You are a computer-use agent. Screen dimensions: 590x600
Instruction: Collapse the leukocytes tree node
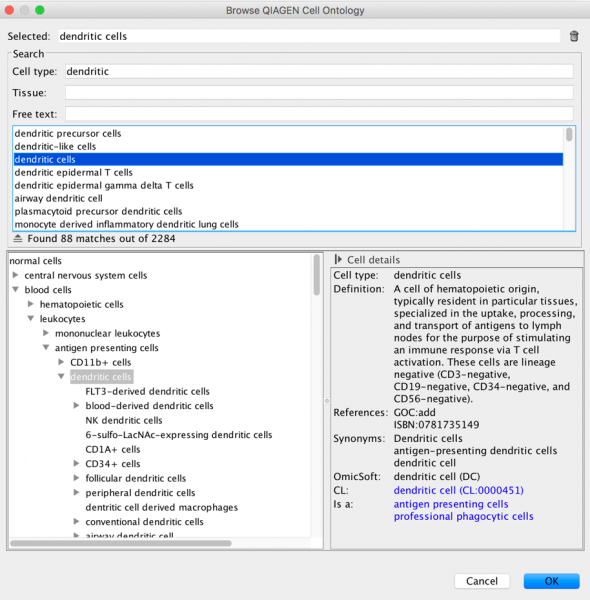(x=31, y=318)
